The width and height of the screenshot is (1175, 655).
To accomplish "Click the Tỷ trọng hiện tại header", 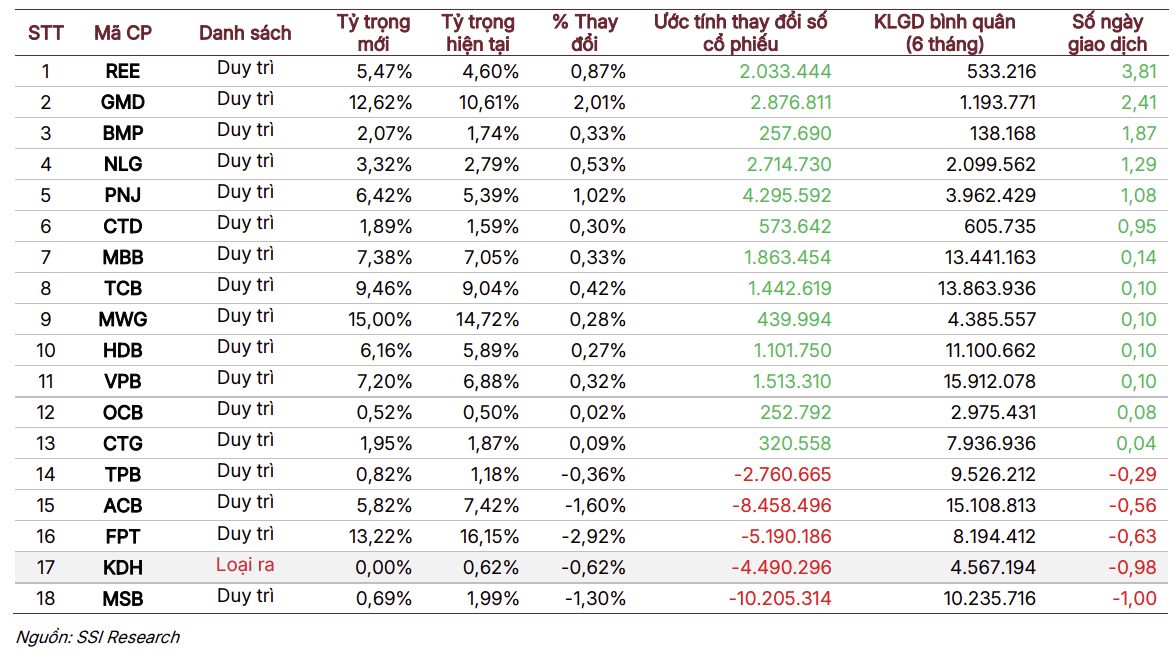I will point(478,33).
